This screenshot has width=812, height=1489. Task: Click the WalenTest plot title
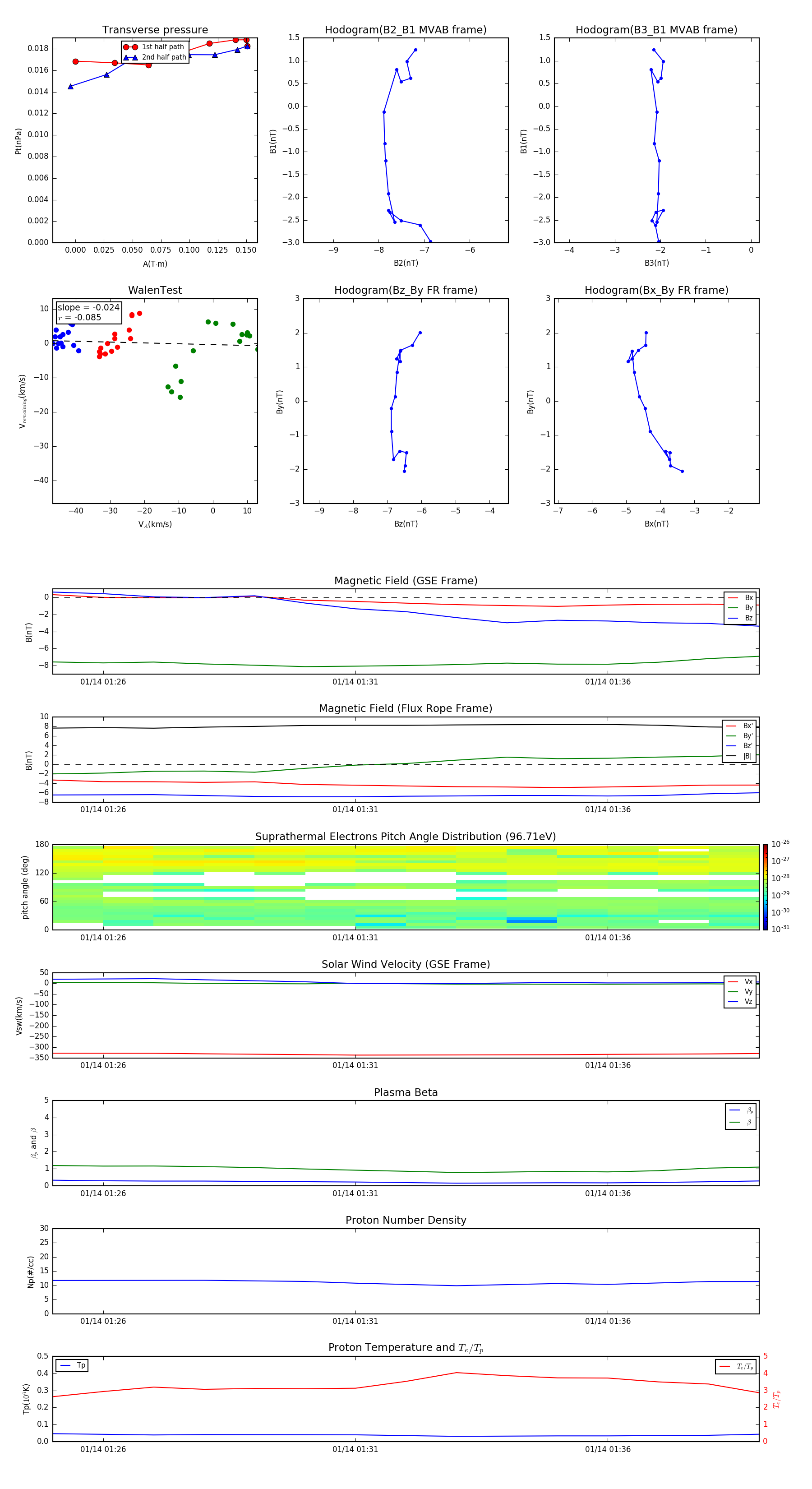click(x=155, y=290)
